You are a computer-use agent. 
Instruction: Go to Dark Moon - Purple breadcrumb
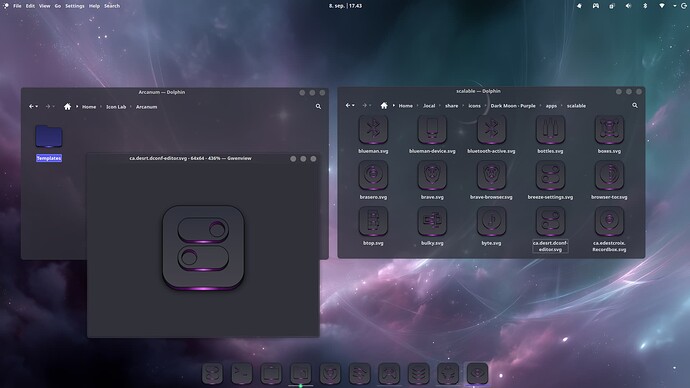point(513,106)
